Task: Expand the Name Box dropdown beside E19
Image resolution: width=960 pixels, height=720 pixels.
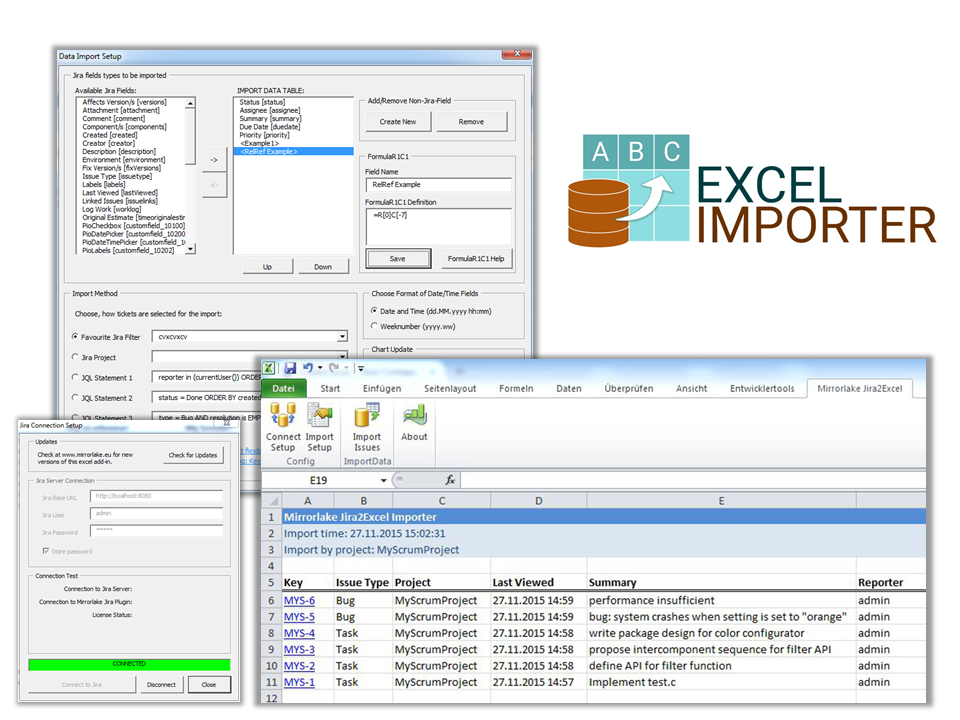Action: pyautogui.click(x=384, y=481)
